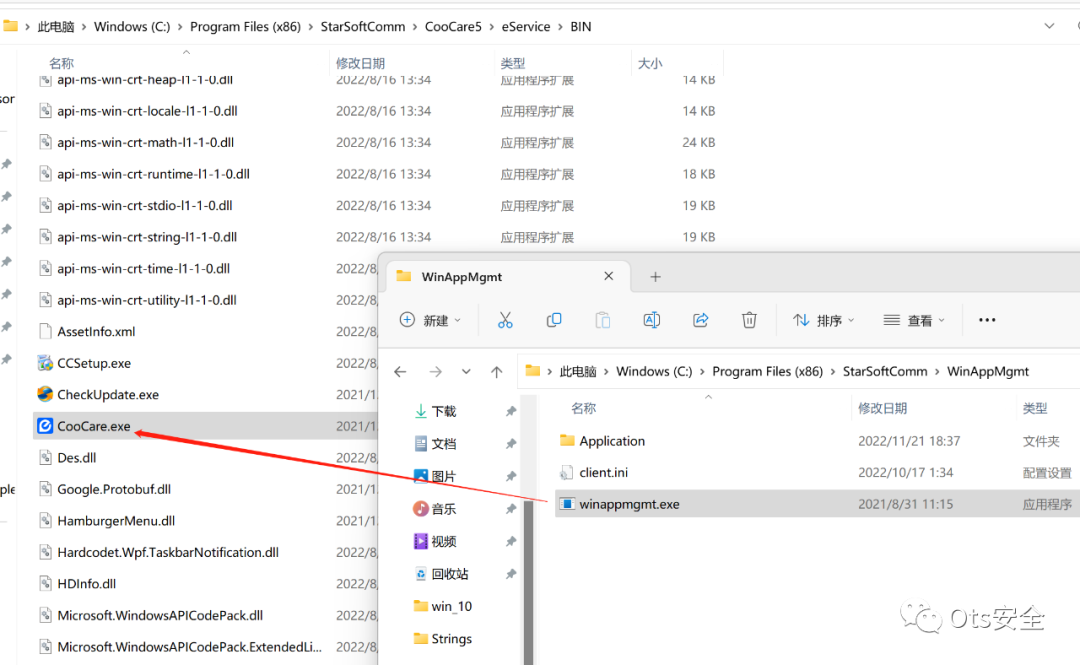Select HDInfo.dll in the BIN window

pos(86,584)
